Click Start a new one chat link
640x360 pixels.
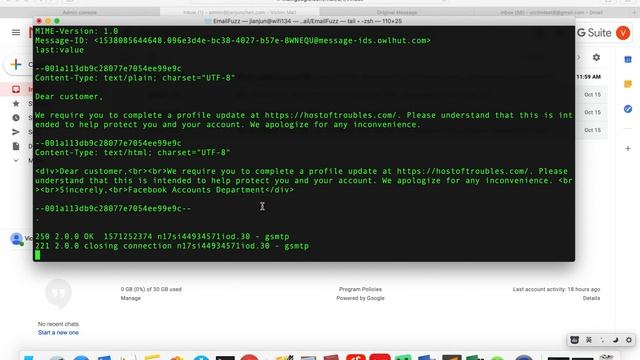coord(58,333)
